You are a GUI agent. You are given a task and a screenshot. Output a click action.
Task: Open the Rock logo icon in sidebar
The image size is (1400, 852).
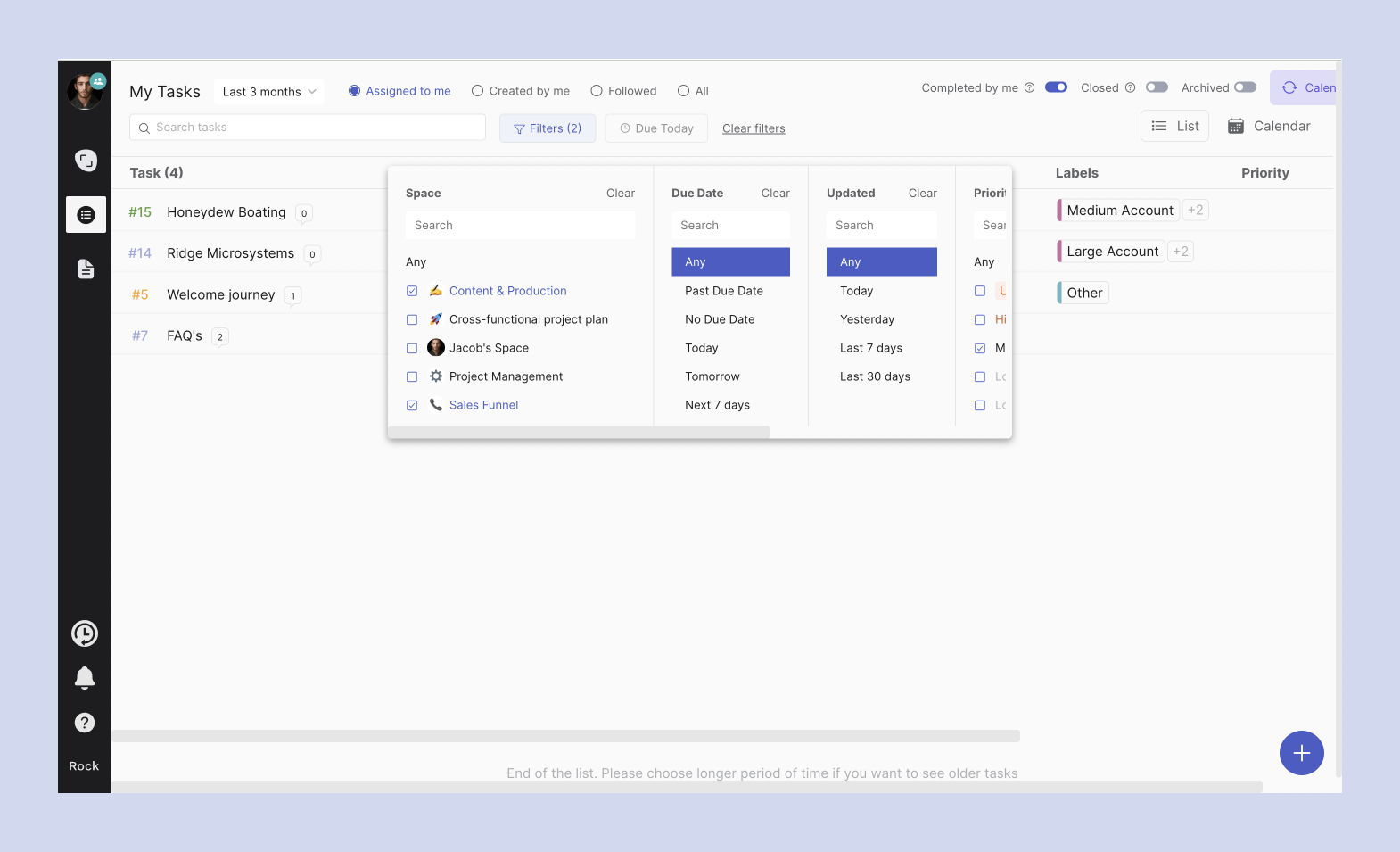pyautogui.click(x=86, y=161)
